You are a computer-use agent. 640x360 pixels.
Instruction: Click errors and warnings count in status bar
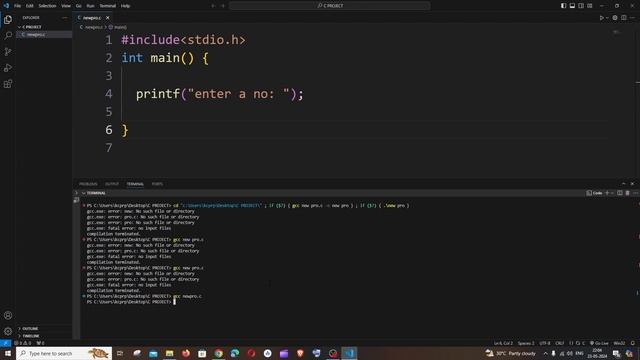pos(23,343)
